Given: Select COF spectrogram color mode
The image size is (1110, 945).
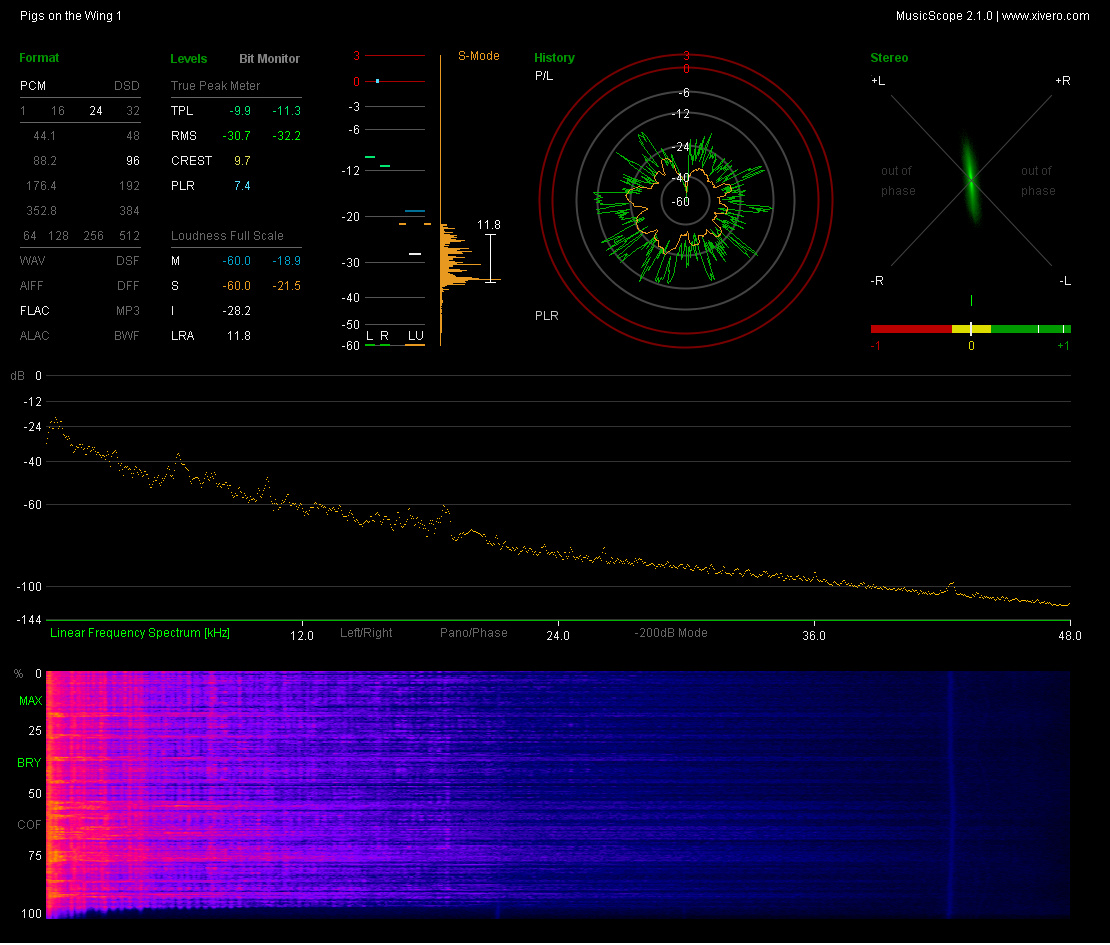Looking at the screenshot, I should coord(29,825).
